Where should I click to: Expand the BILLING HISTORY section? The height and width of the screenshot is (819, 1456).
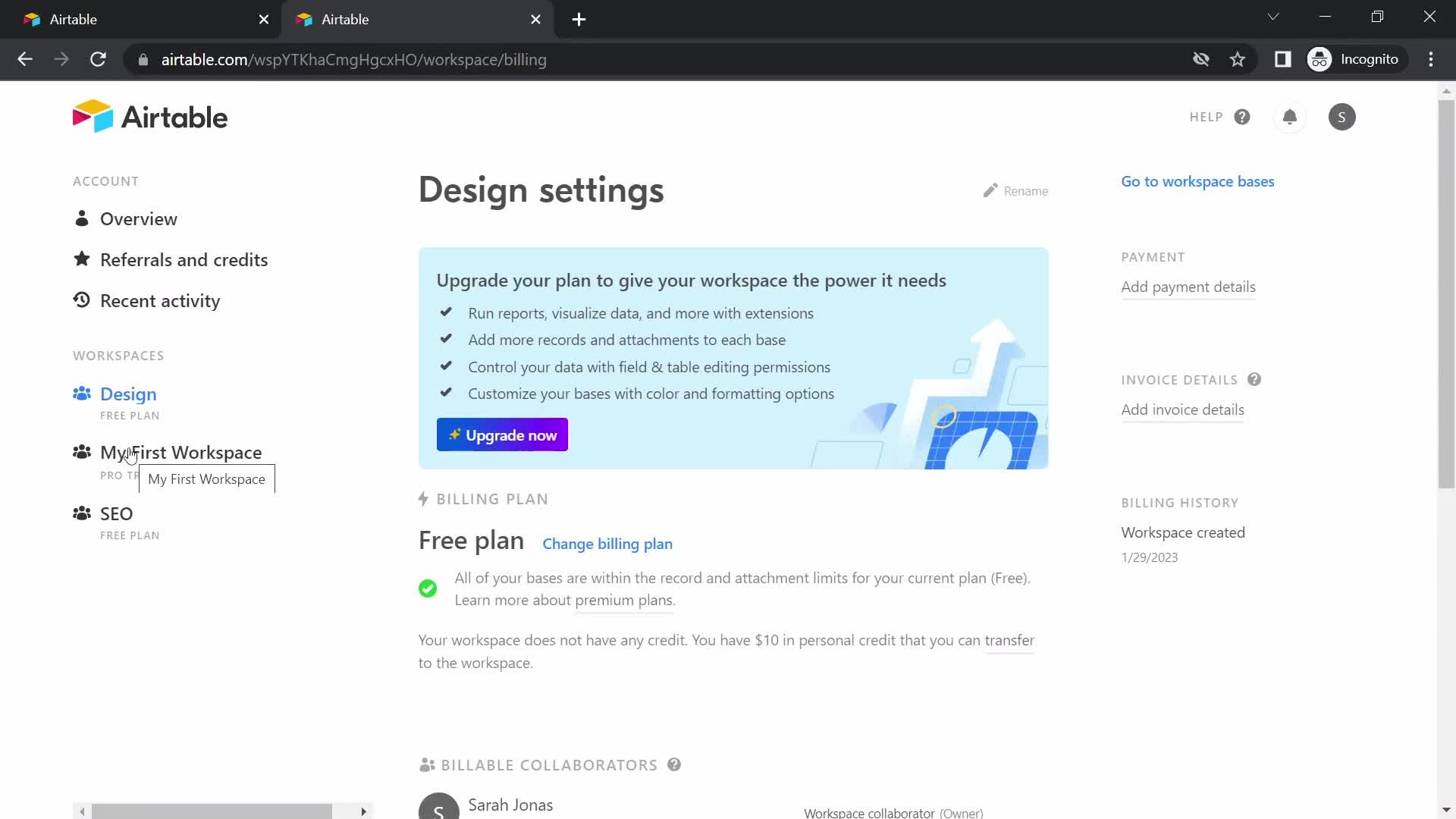[1181, 502]
